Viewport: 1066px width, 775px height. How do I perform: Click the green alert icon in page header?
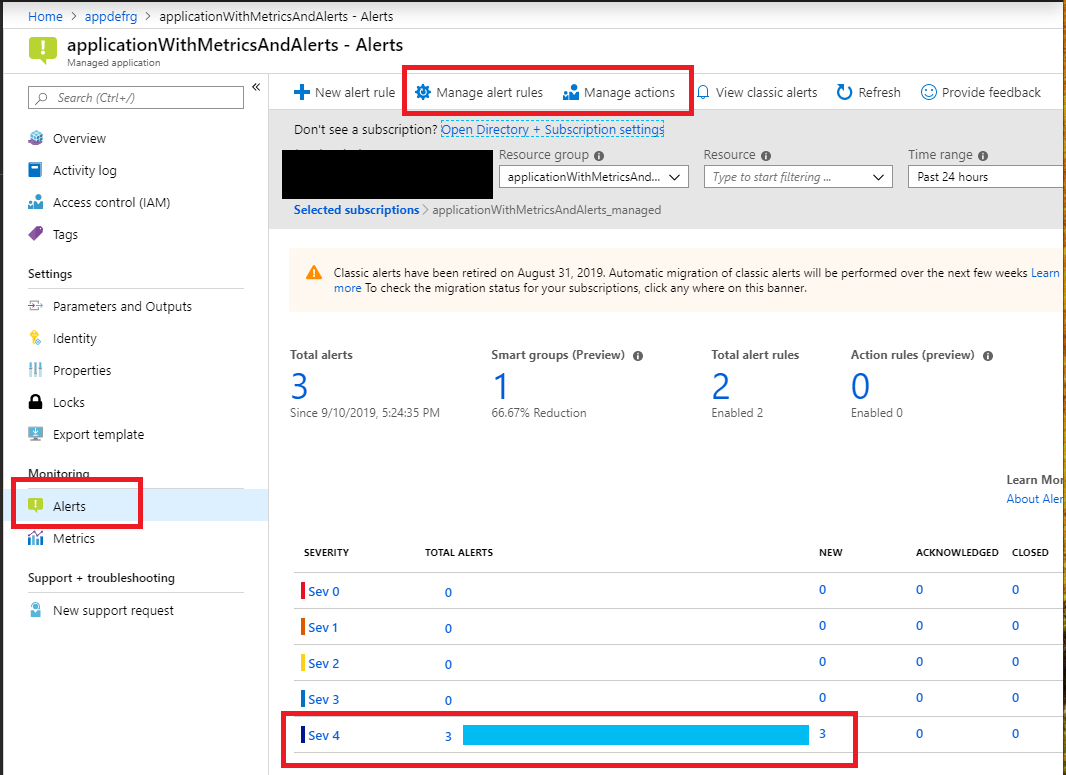click(43, 50)
